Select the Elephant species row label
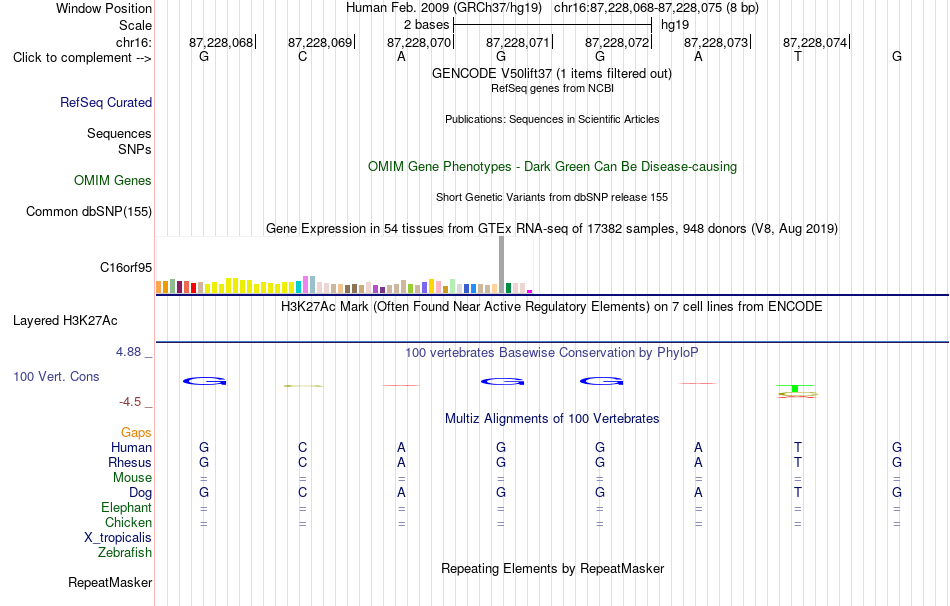This screenshot has height=606, width=950. (x=127, y=507)
